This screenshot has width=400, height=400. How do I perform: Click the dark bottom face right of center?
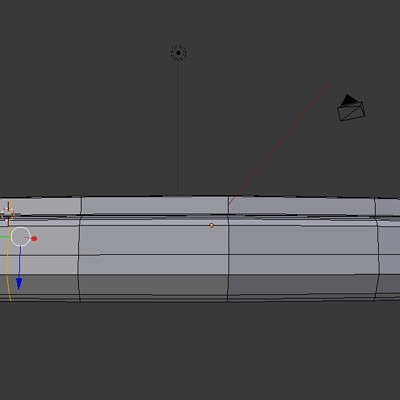[303, 285]
